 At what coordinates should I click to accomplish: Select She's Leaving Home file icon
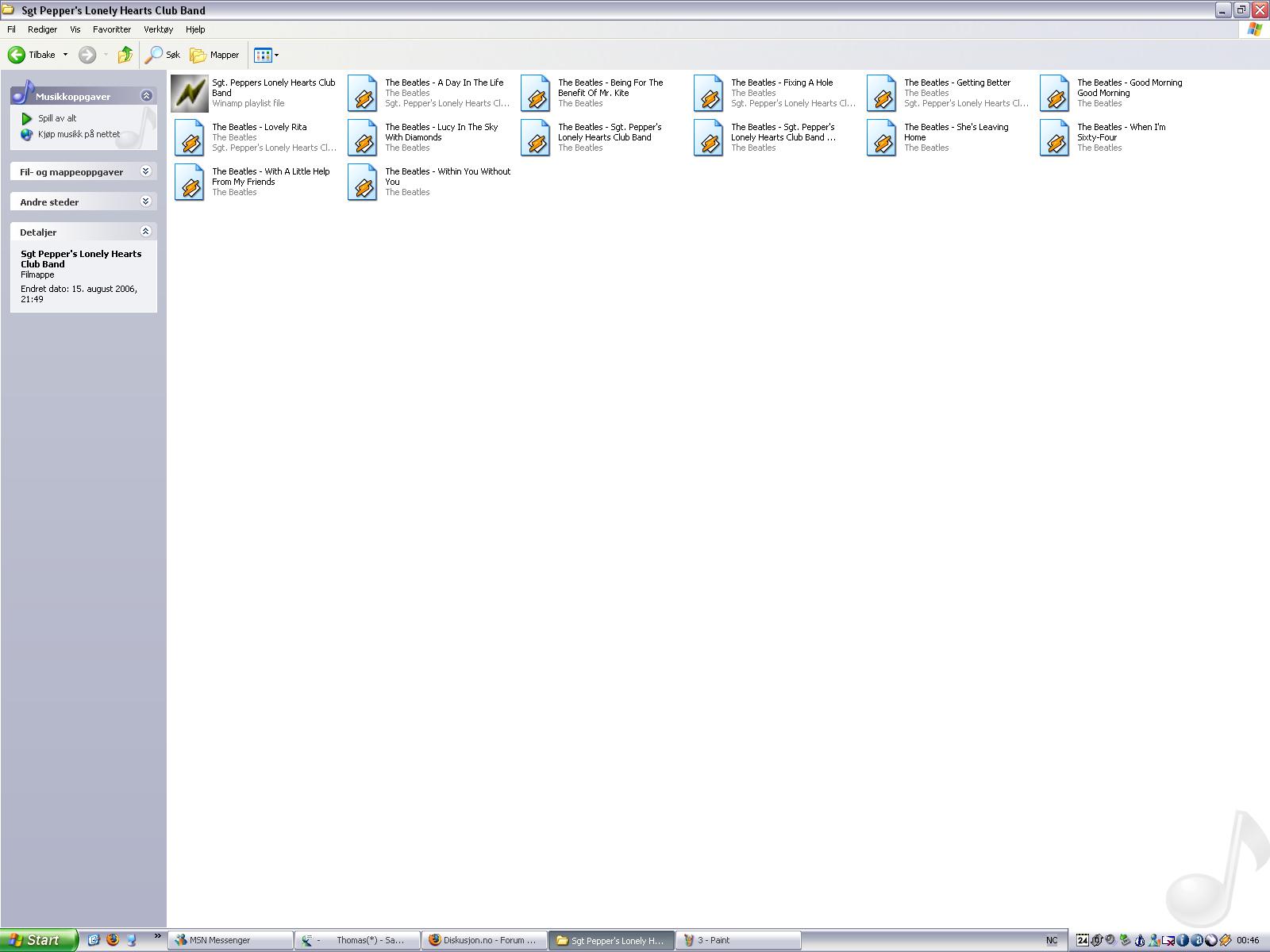tap(882, 138)
